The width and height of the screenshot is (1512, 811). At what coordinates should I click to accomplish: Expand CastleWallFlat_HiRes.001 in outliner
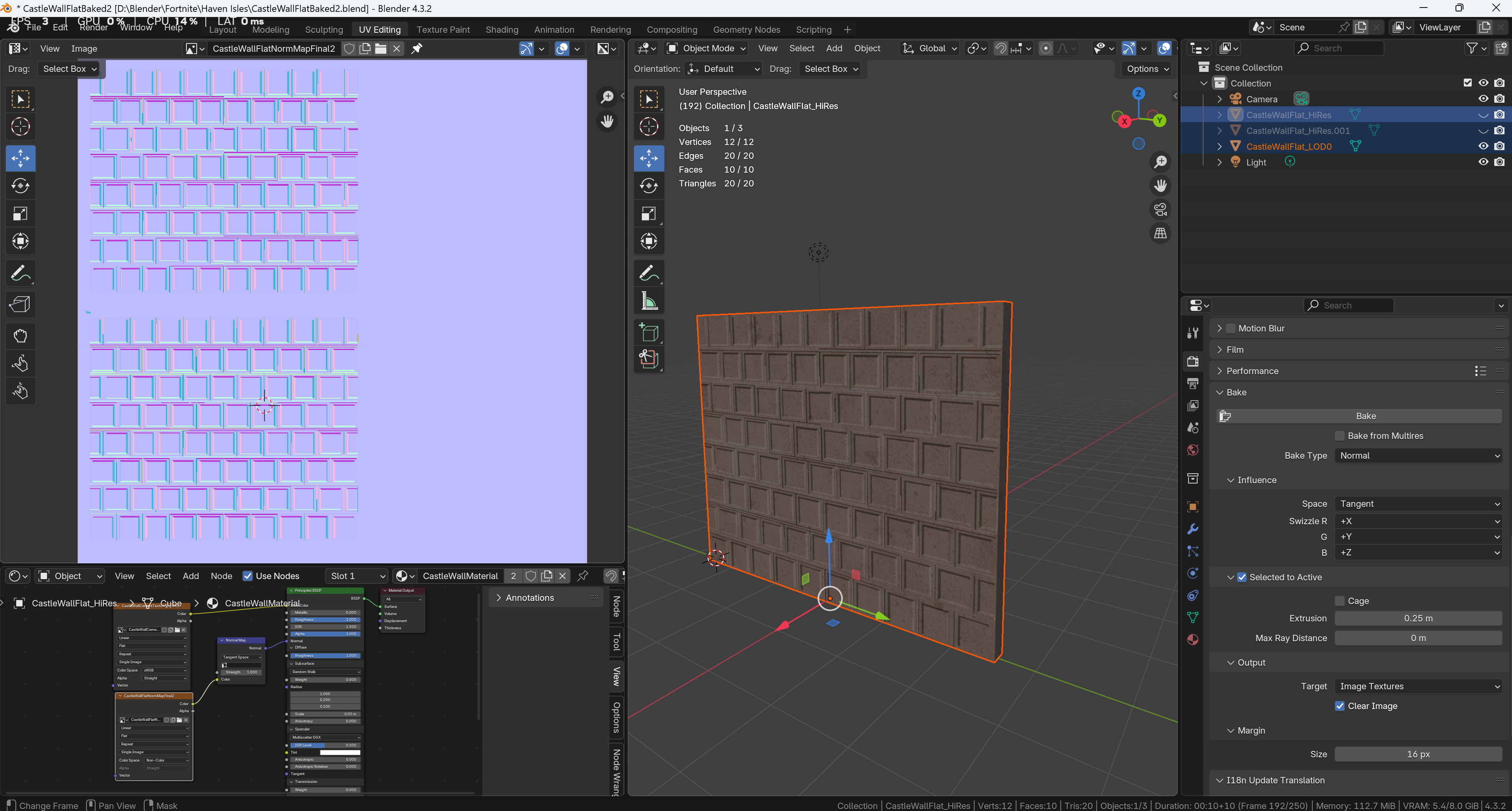[1219, 130]
